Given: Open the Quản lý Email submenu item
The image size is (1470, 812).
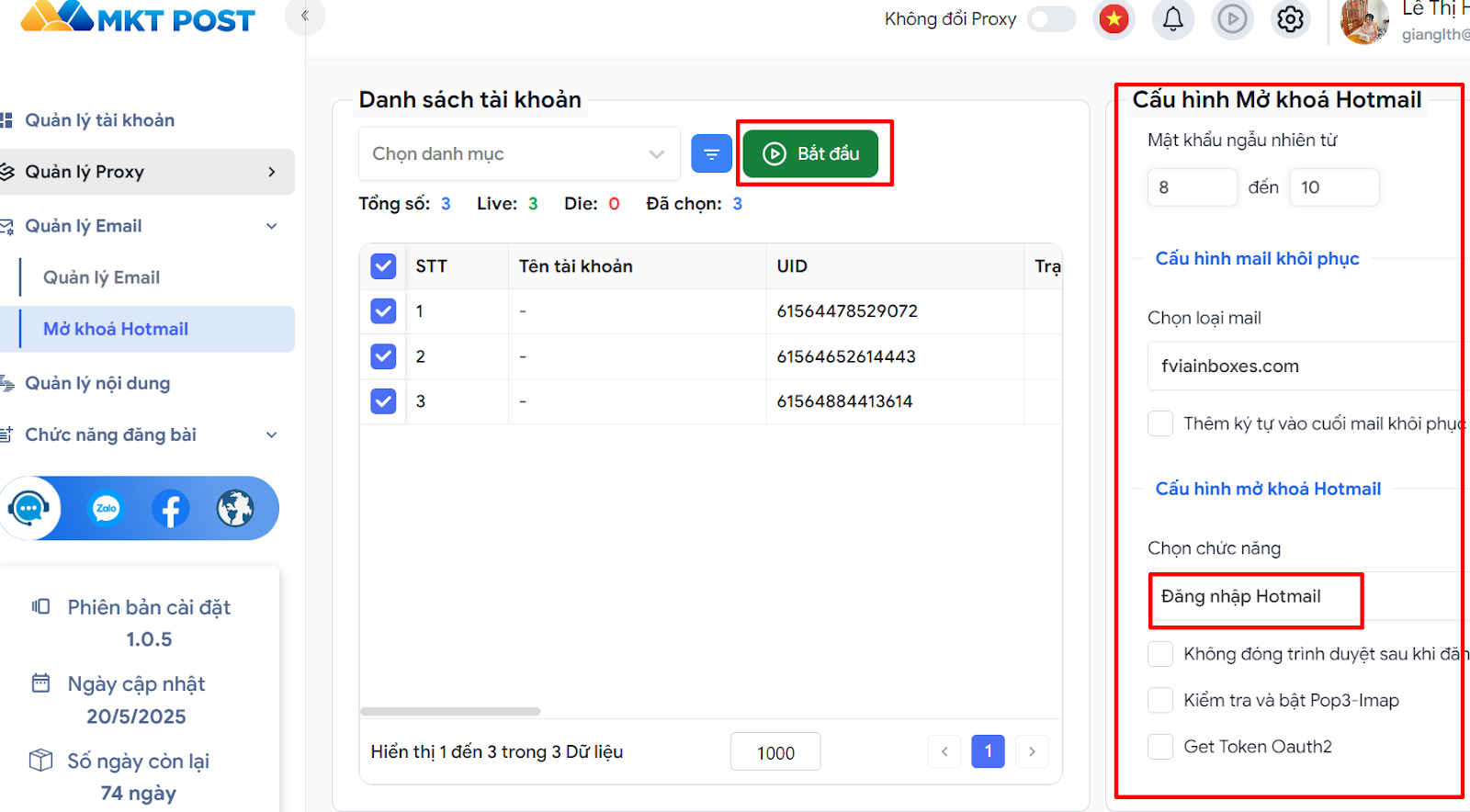Looking at the screenshot, I should (x=101, y=277).
